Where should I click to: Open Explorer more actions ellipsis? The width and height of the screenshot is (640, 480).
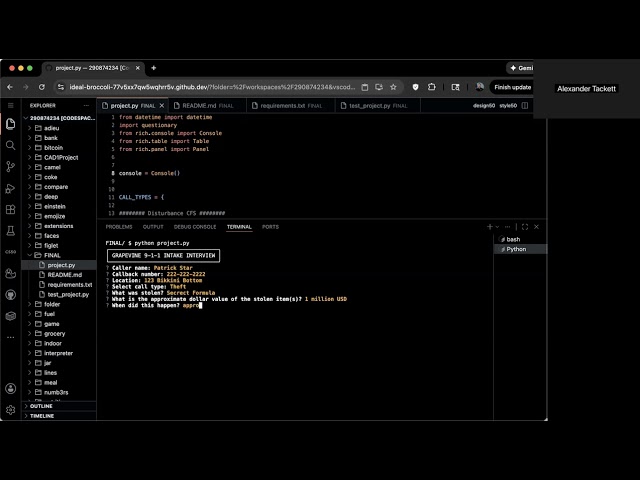(x=86, y=105)
